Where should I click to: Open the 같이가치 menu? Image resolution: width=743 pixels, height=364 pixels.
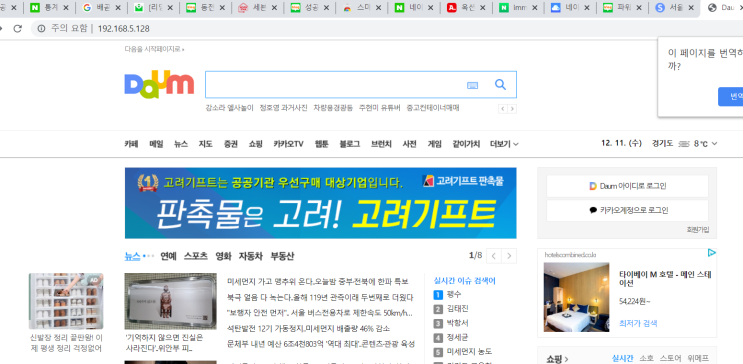466,144
